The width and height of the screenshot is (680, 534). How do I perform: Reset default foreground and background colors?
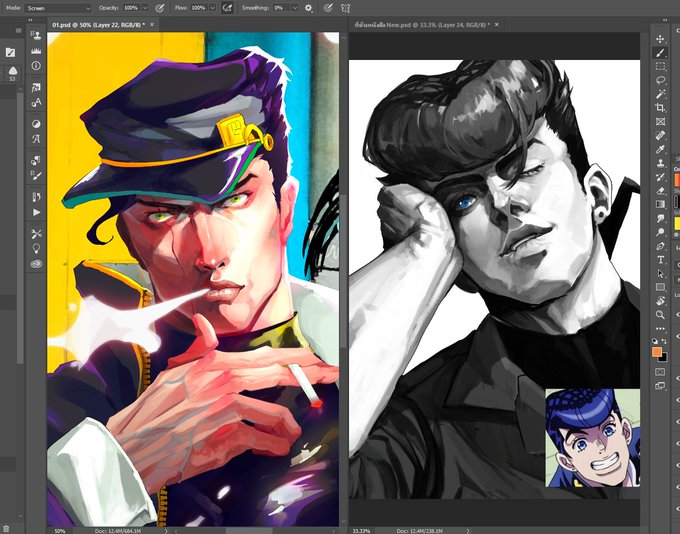point(655,341)
